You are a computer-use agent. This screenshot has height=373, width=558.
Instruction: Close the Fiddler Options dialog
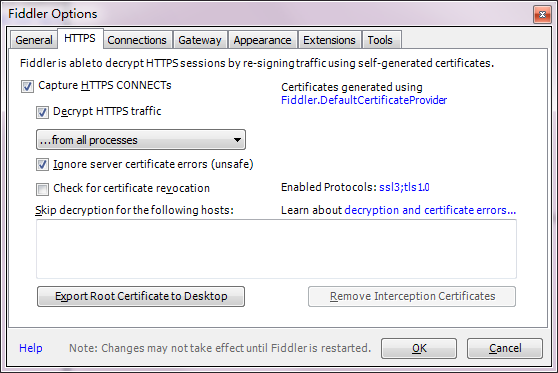click(x=542, y=15)
